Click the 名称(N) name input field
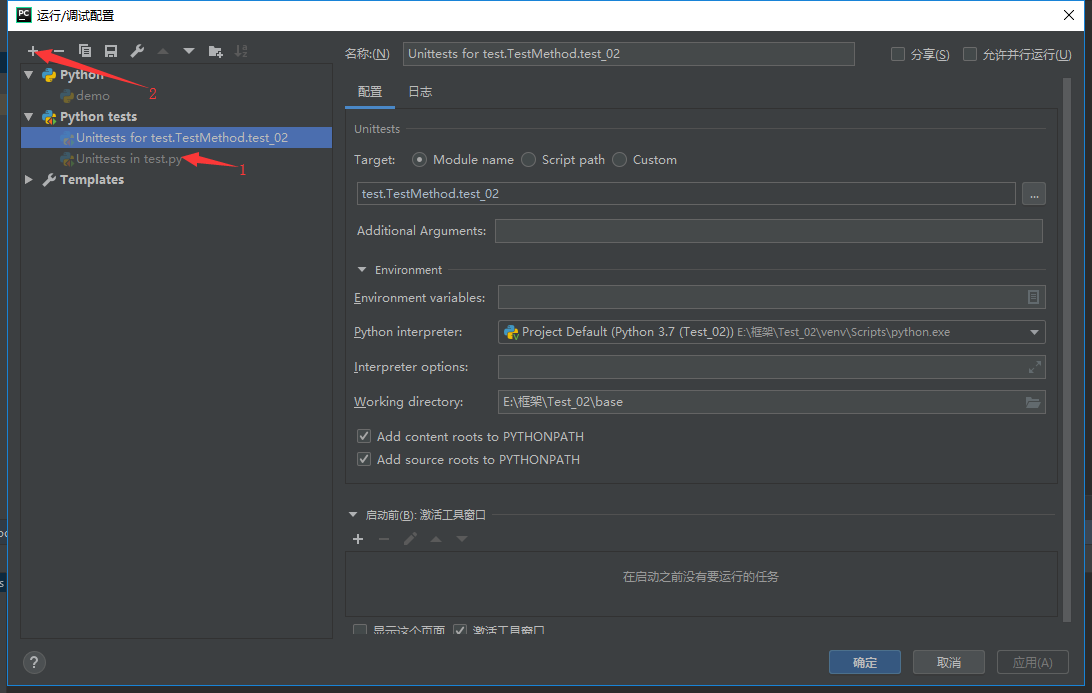 point(628,54)
